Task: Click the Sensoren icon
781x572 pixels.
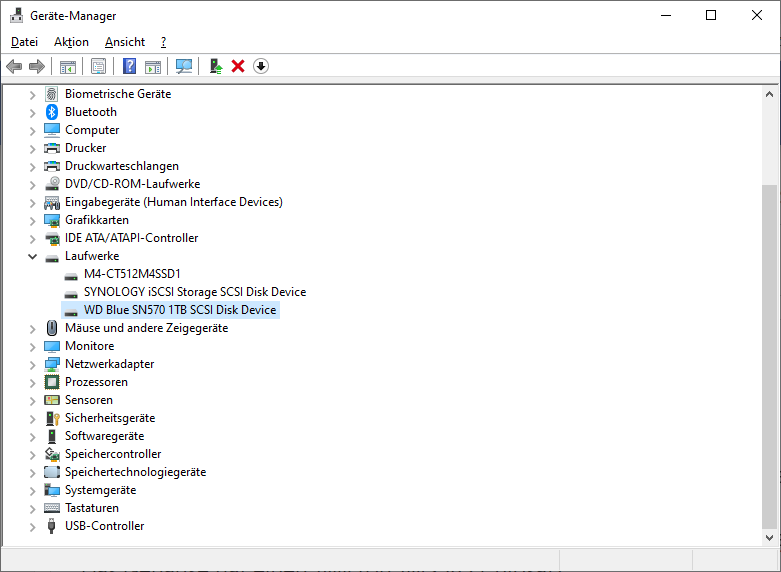Action: (52, 400)
